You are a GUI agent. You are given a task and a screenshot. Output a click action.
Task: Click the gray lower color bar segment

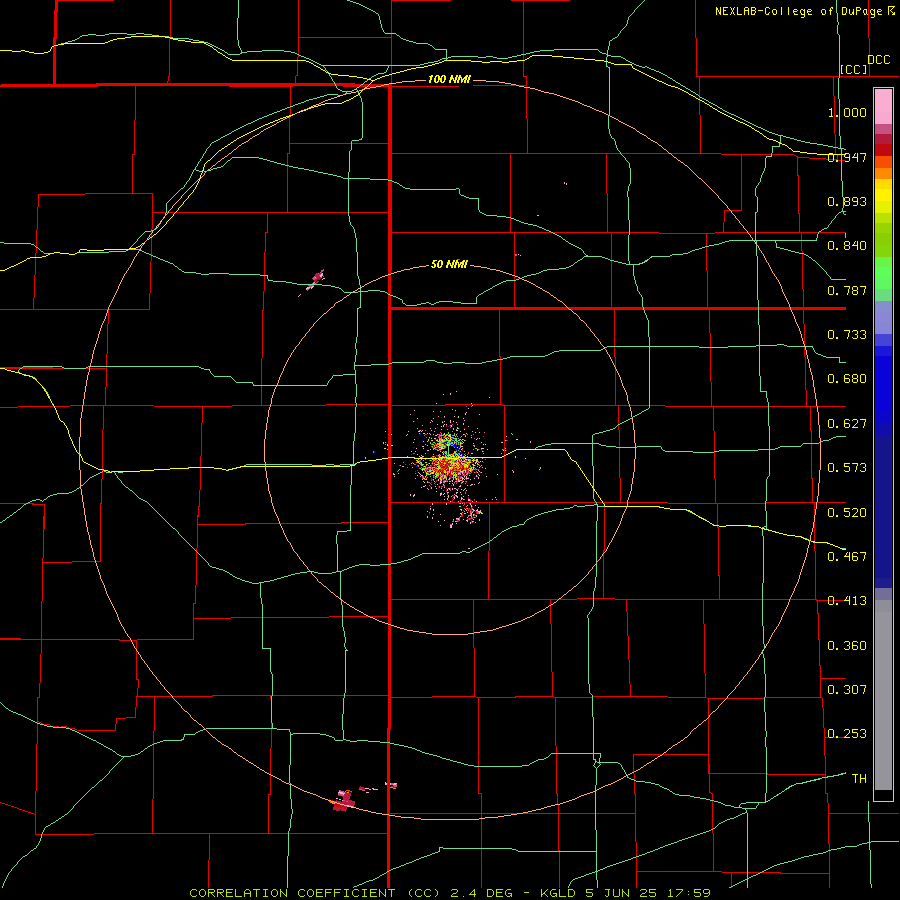[883, 695]
